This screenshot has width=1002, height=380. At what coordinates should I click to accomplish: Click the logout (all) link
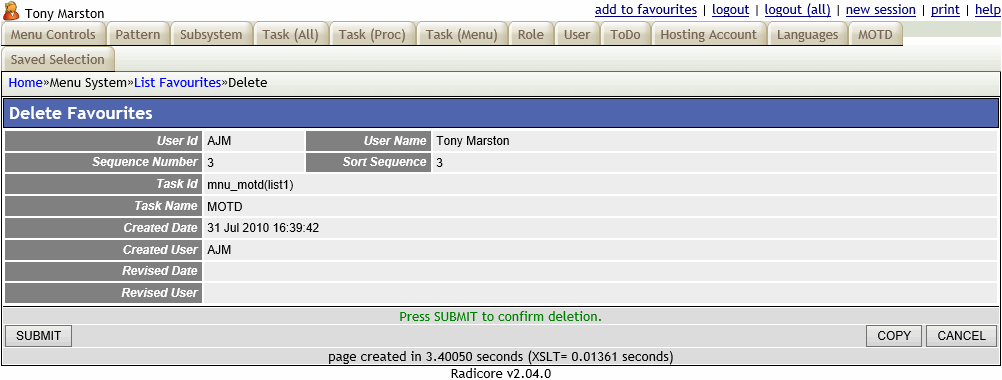(x=798, y=10)
